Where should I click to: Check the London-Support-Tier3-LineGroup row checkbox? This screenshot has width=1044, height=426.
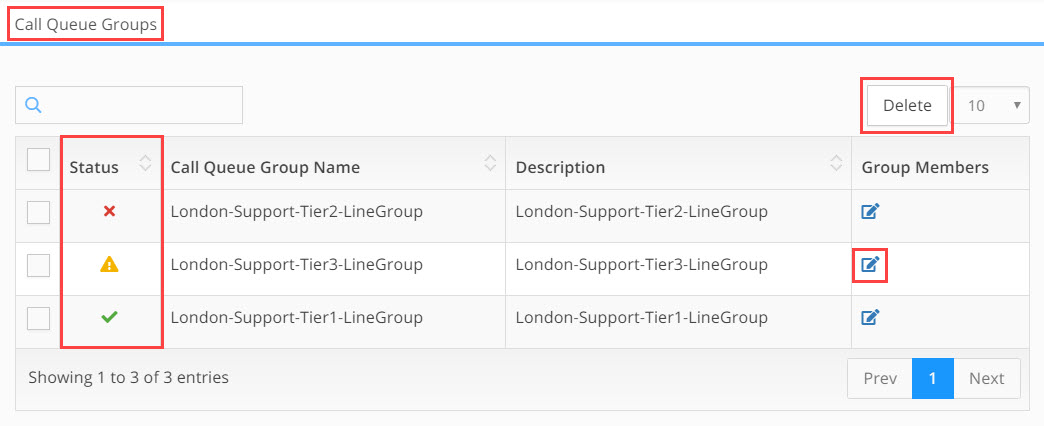(39, 266)
